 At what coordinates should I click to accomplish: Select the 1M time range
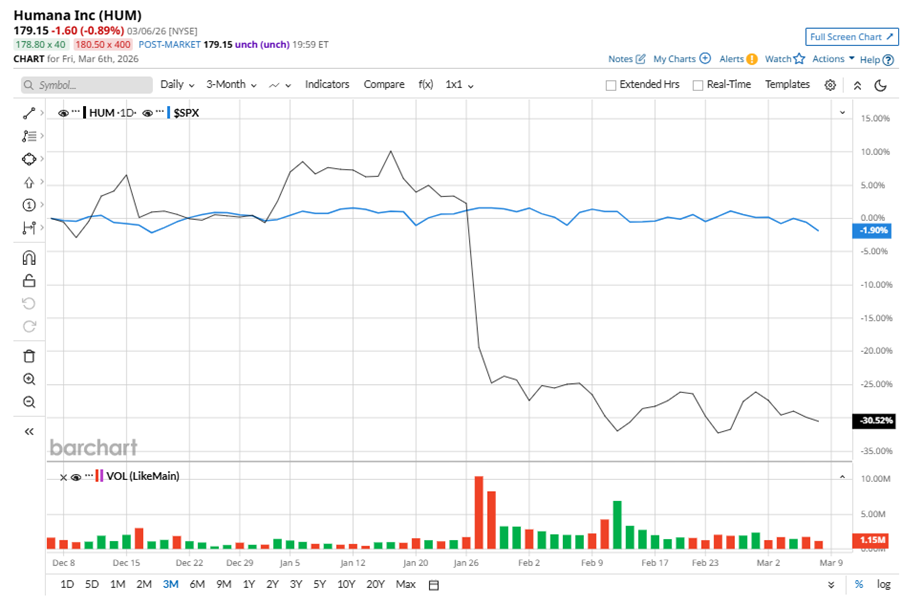(118, 584)
